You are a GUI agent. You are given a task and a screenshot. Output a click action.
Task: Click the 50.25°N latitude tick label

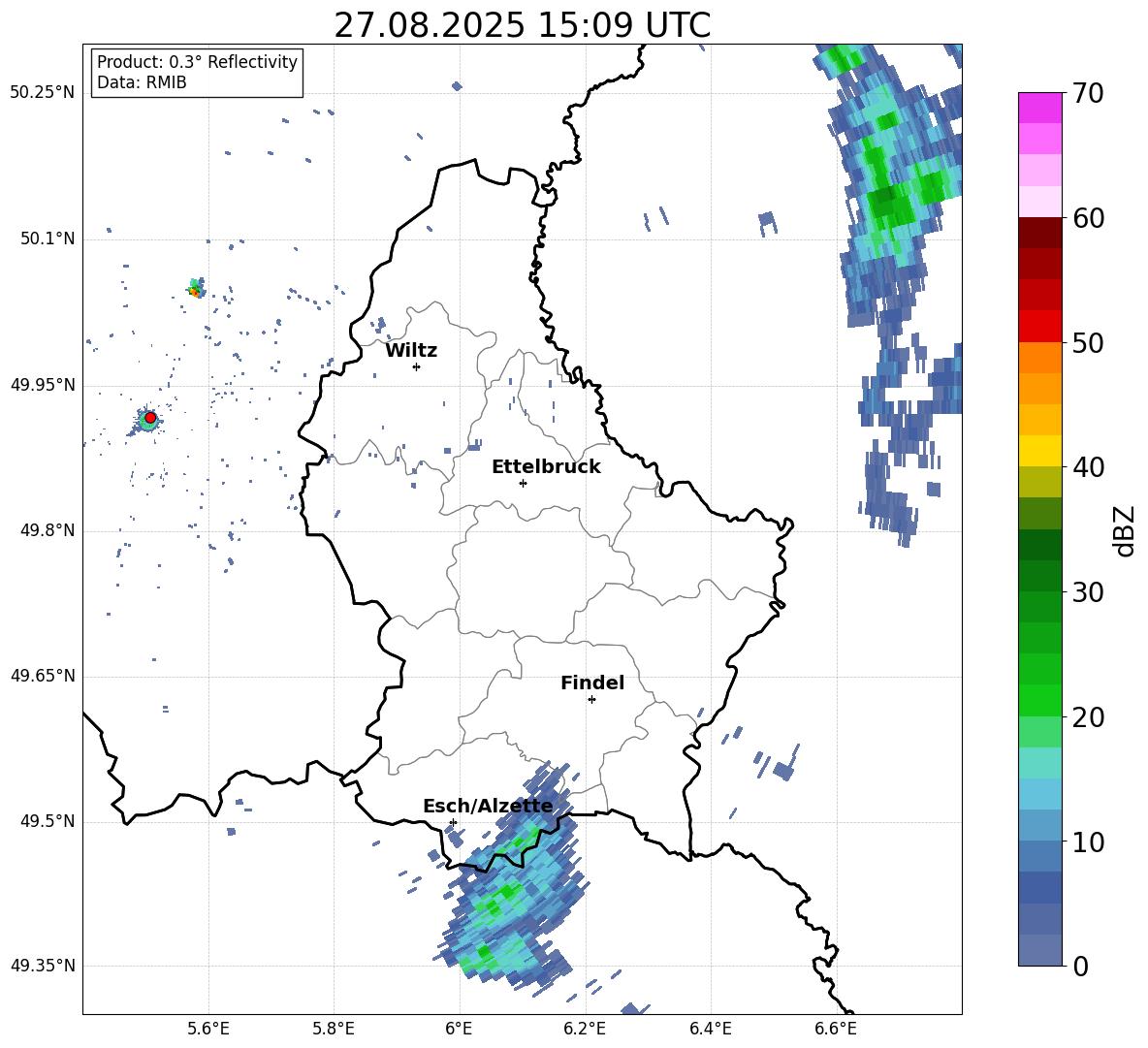(x=43, y=93)
